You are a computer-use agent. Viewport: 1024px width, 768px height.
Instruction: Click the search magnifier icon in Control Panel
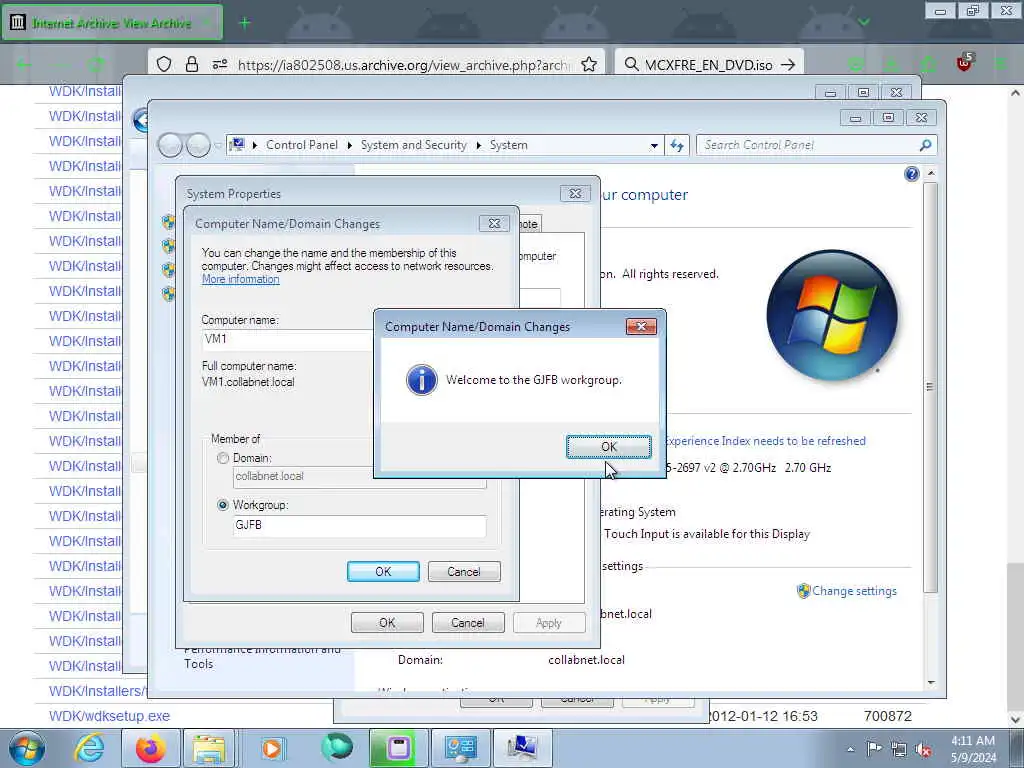(925, 145)
